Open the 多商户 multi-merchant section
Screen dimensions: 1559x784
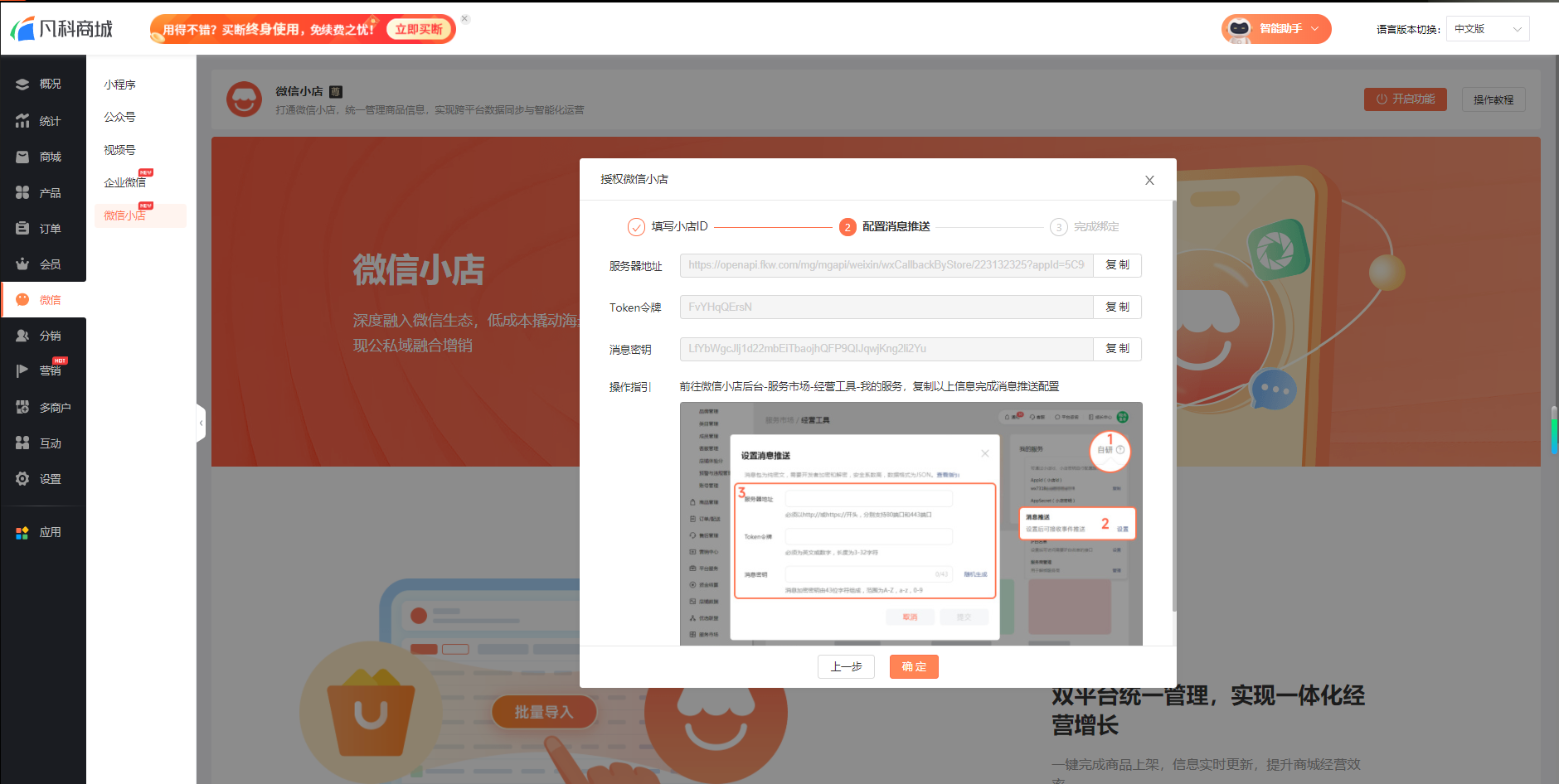[43, 408]
